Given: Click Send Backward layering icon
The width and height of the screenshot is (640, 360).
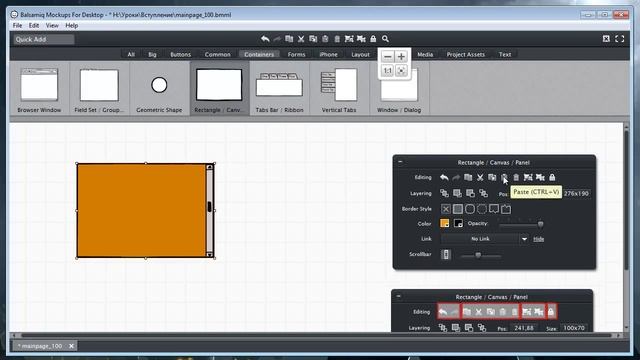Looking at the screenshot, I should pyautogui.click(x=470, y=193).
